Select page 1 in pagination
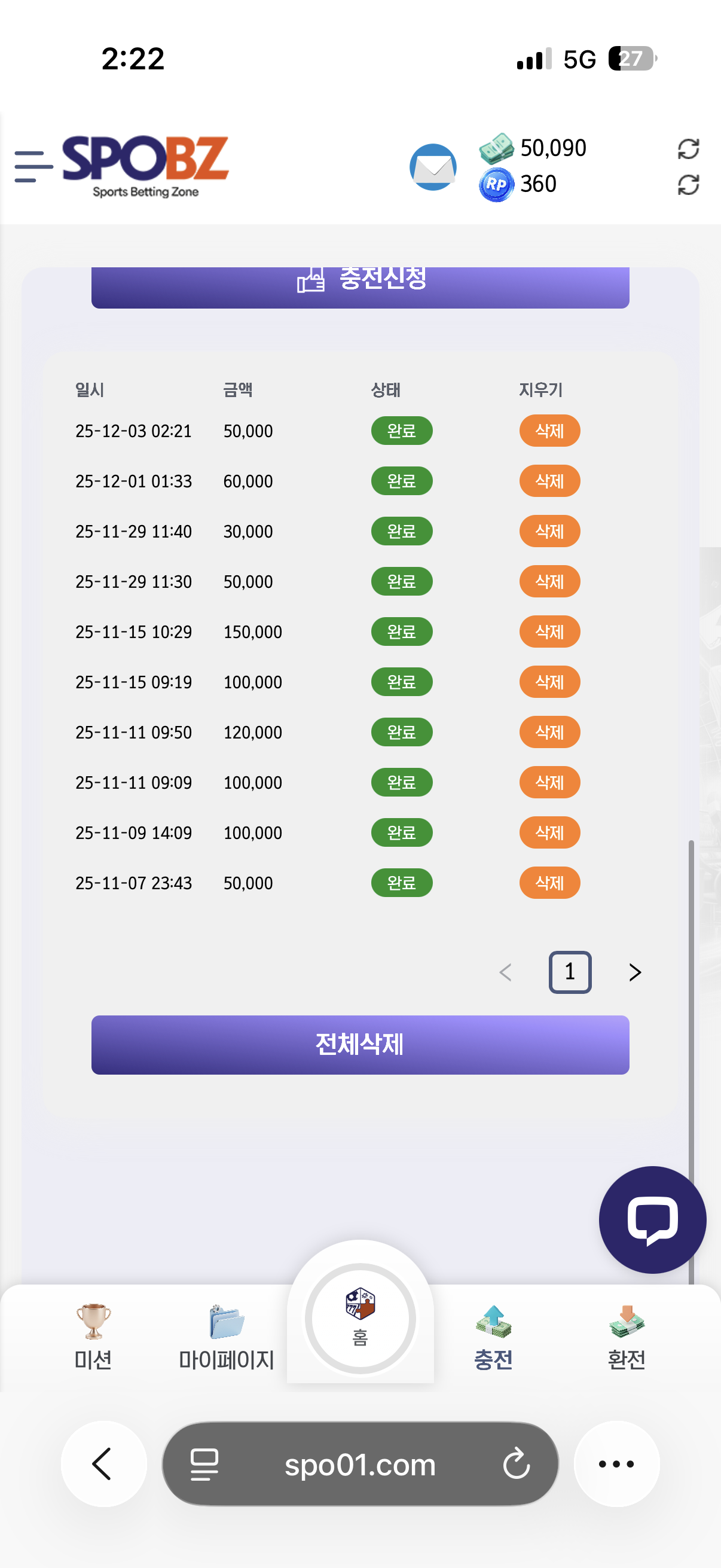The height and width of the screenshot is (1568, 721). coord(570,972)
